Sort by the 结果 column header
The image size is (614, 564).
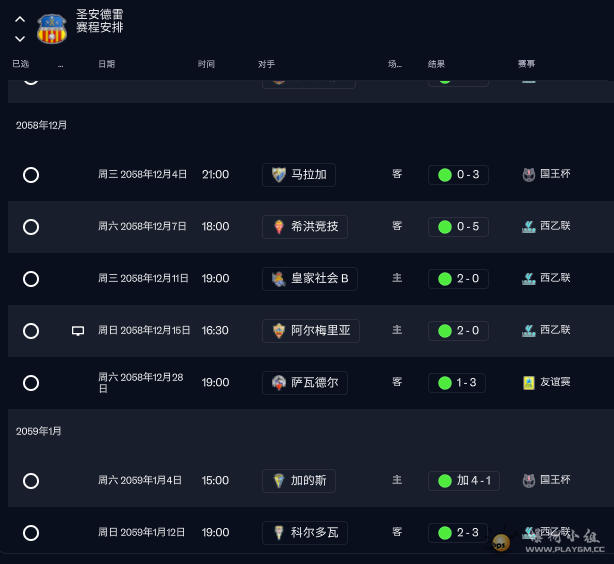(436, 64)
